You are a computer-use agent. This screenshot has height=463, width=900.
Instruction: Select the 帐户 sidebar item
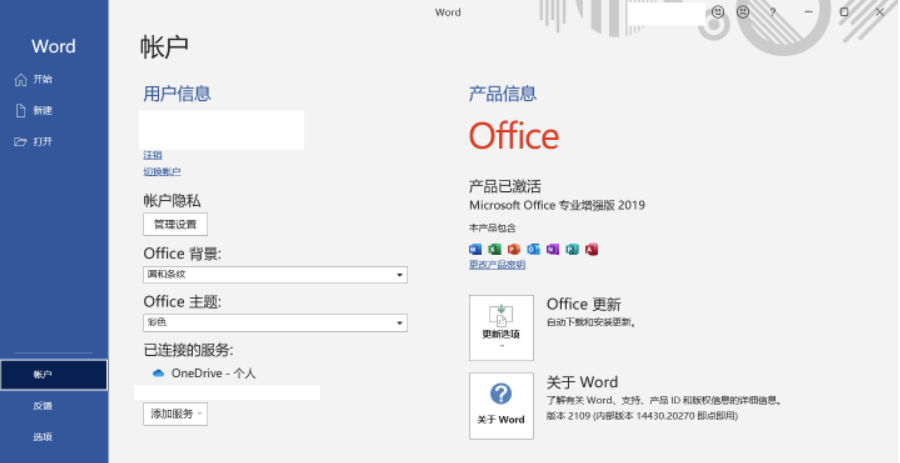coord(54,375)
